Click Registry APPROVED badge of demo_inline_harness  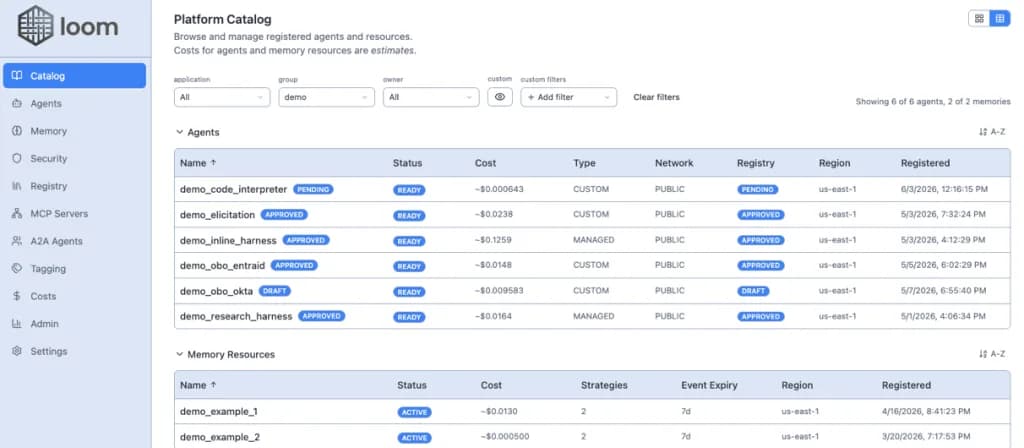760,240
